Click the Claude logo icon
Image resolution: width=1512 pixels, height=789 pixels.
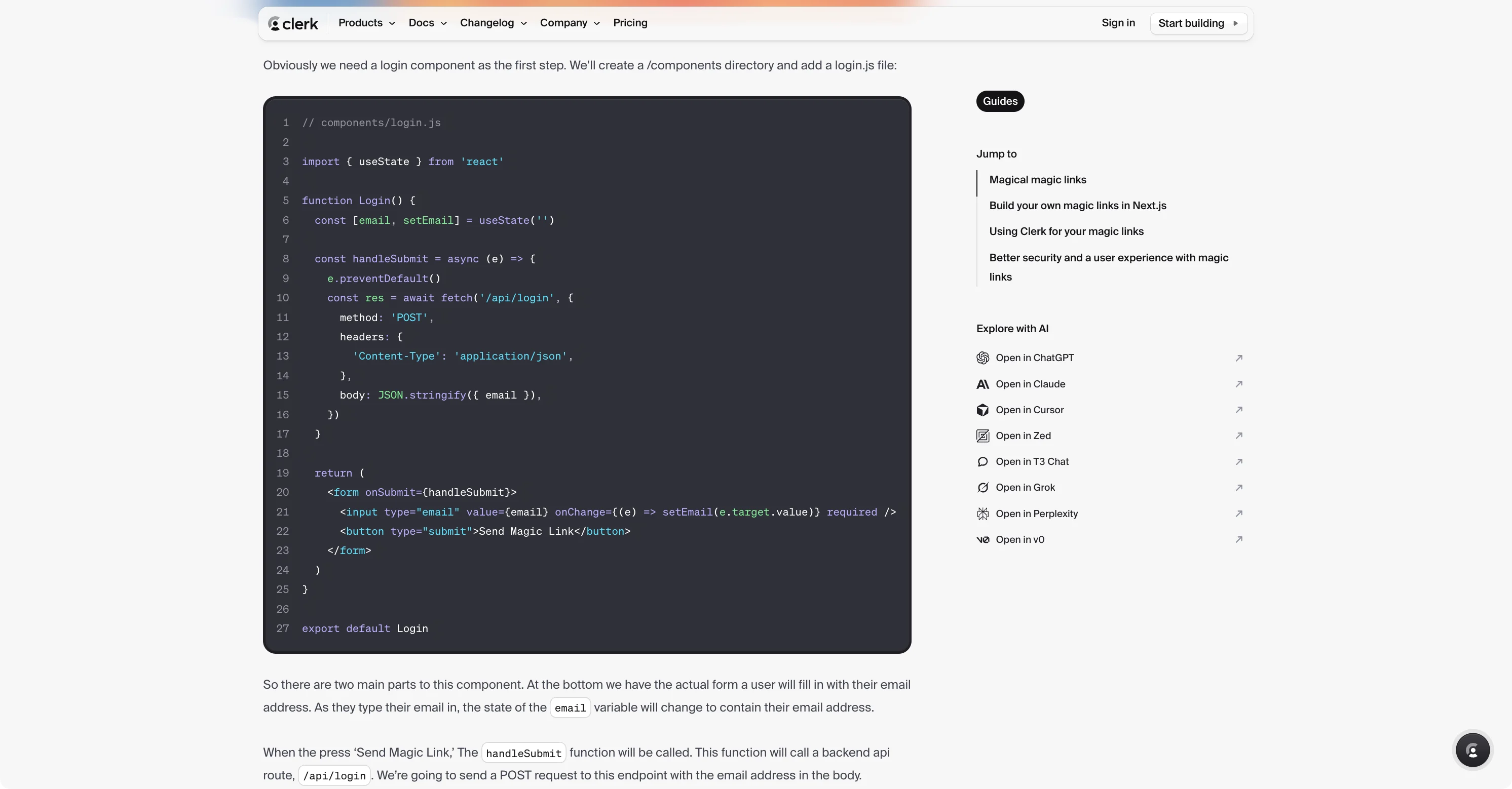click(x=982, y=384)
